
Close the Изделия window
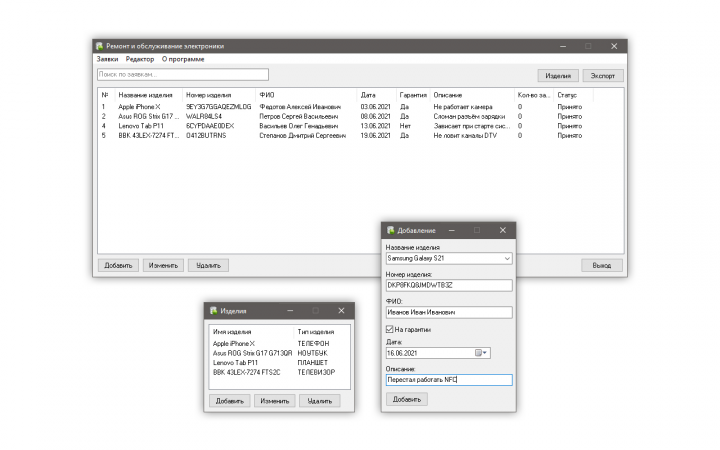coord(341,311)
